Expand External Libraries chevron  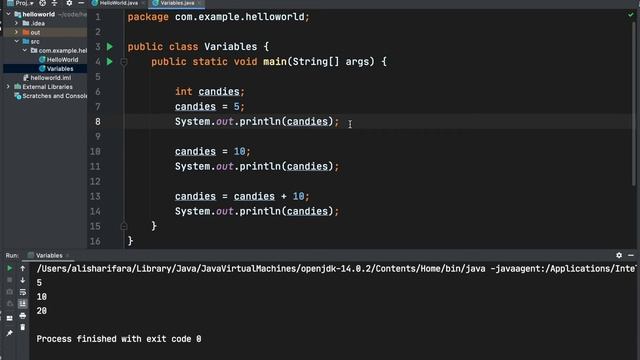[x=9, y=87]
